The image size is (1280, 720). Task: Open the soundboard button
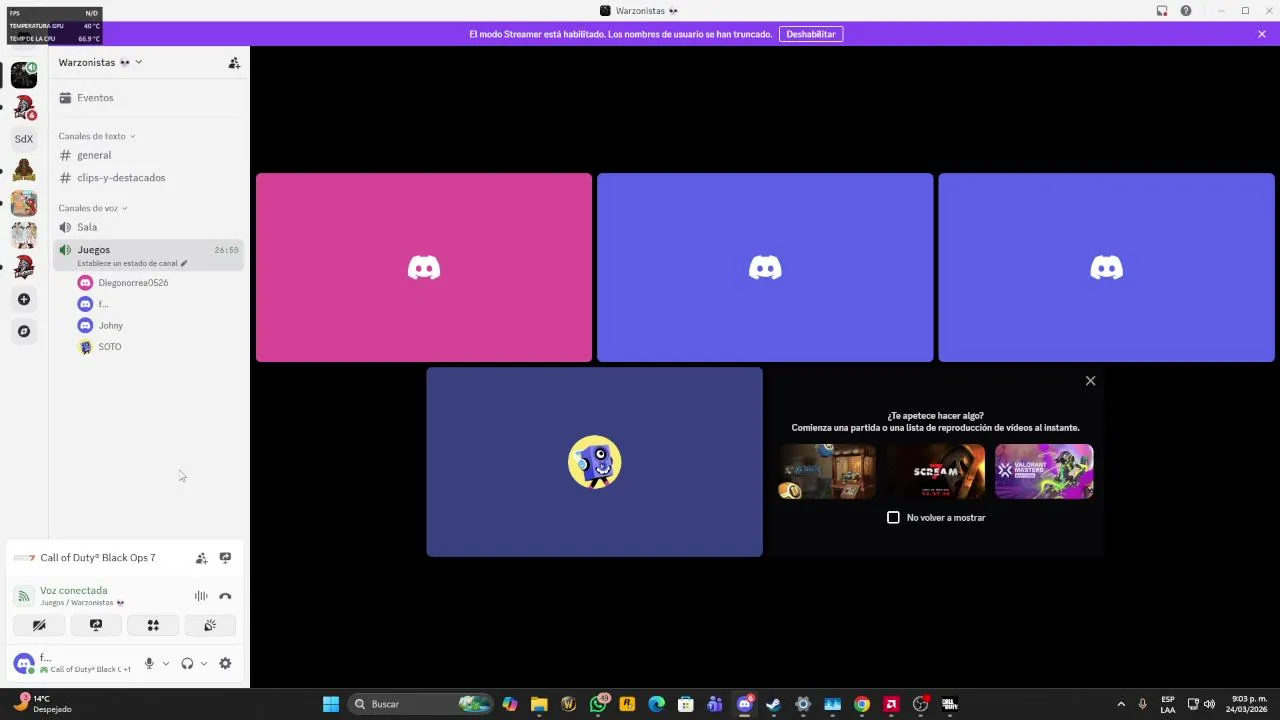pyautogui.click(x=210, y=625)
